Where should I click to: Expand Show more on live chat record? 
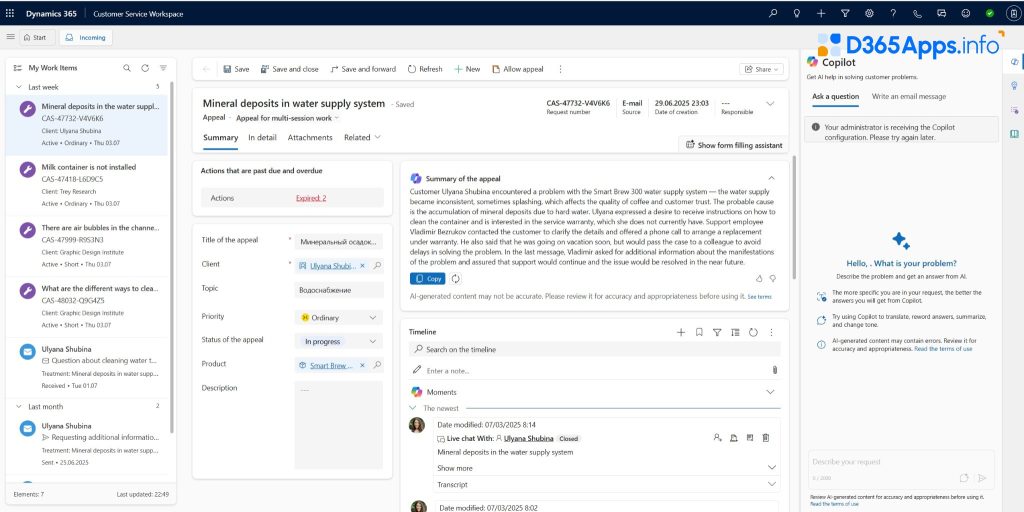click(x=772, y=468)
